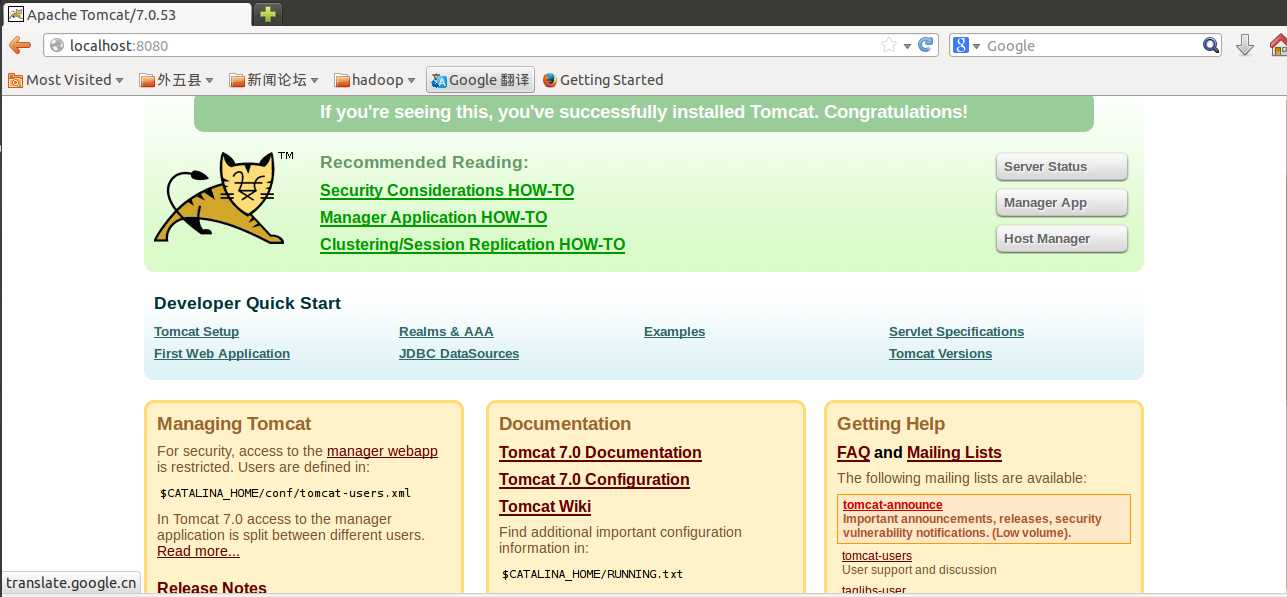Open the JDBC DataSources link
Viewport: 1287px width, 597px height.
(459, 354)
